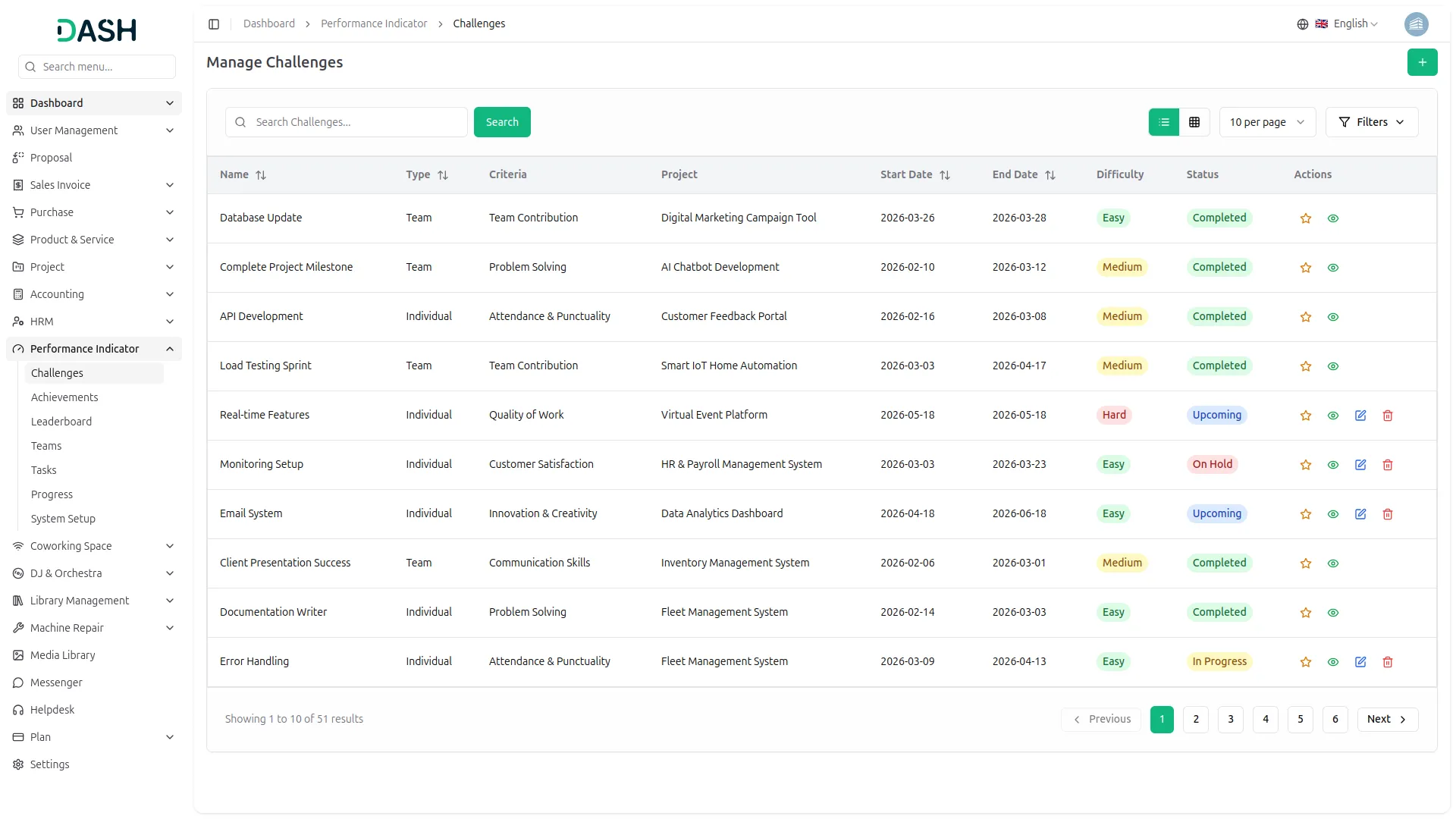Click the user avatar icon
Screen dimensions: 1456x819
pos(1416,24)
